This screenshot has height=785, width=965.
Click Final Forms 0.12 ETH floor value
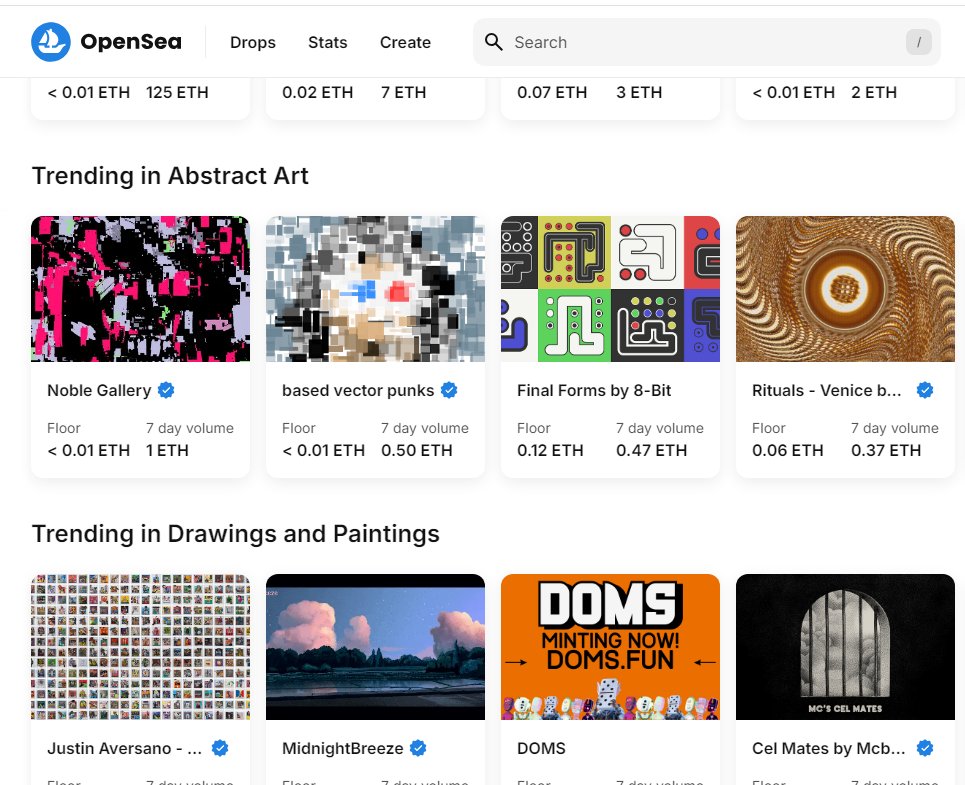click(x=550, y=450)
